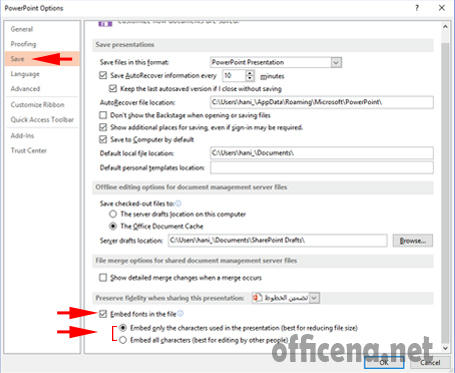This screenshot has height=373, width=455.
Task: Click the Save presentations section header
Action: pyautogui.click(x=125, y=45)
